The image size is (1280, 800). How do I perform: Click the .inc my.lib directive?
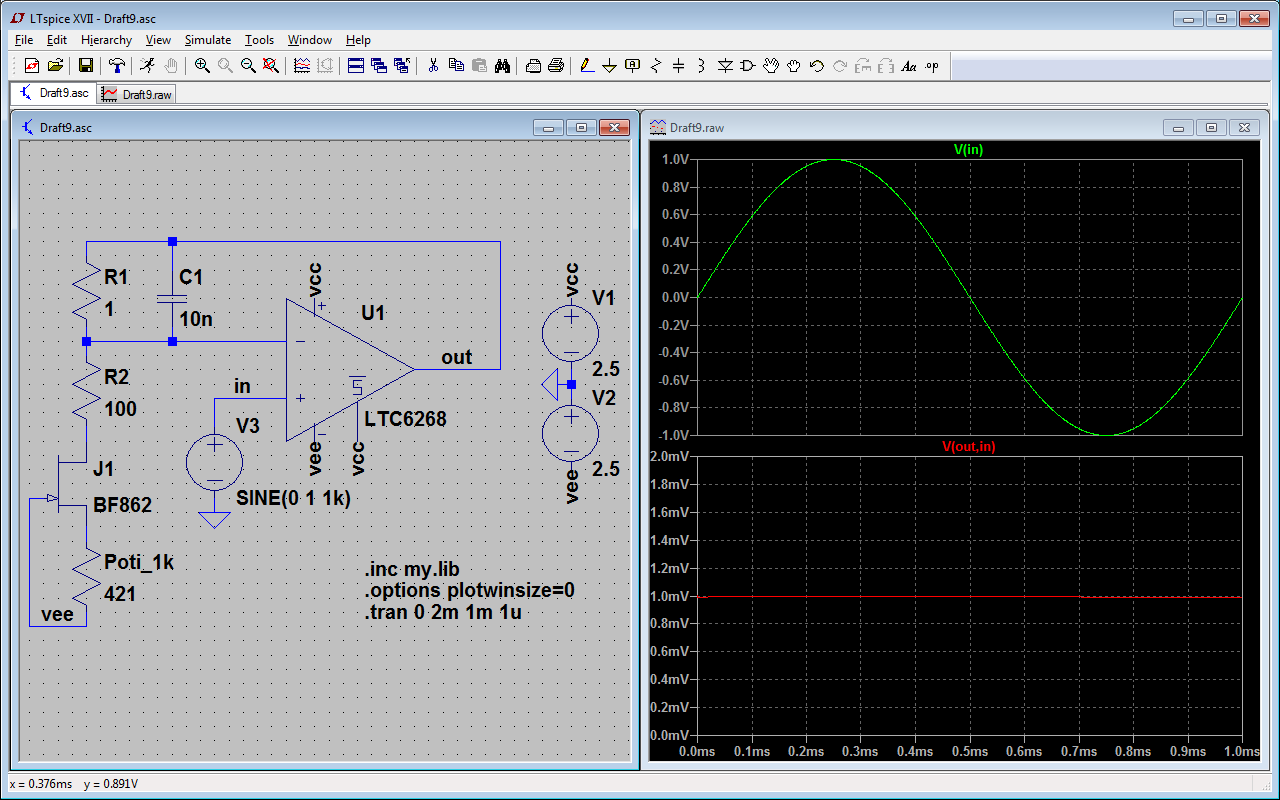[x=412, y=569]
